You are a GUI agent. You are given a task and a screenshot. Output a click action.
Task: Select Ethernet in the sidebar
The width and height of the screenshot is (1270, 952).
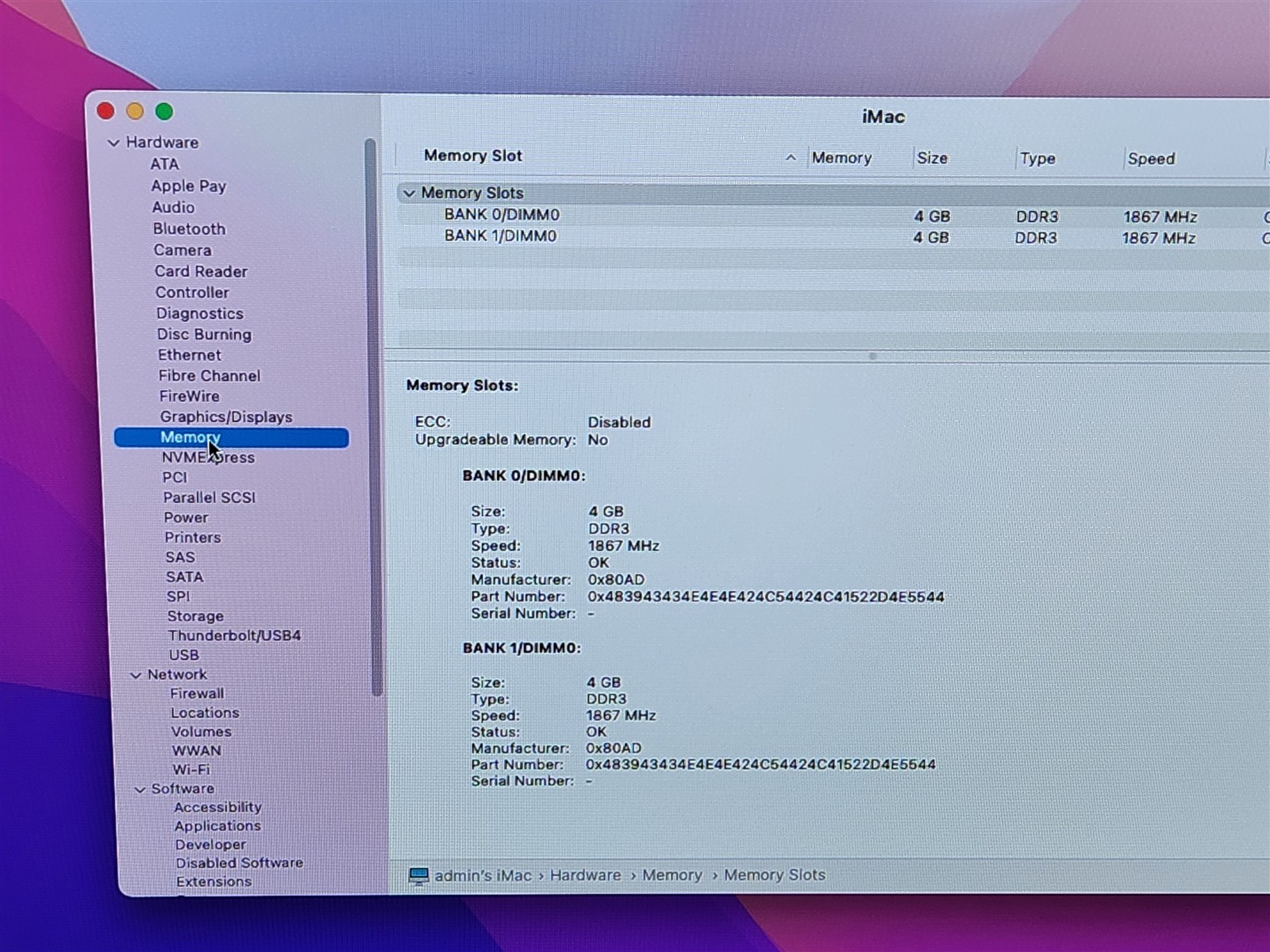189,355
